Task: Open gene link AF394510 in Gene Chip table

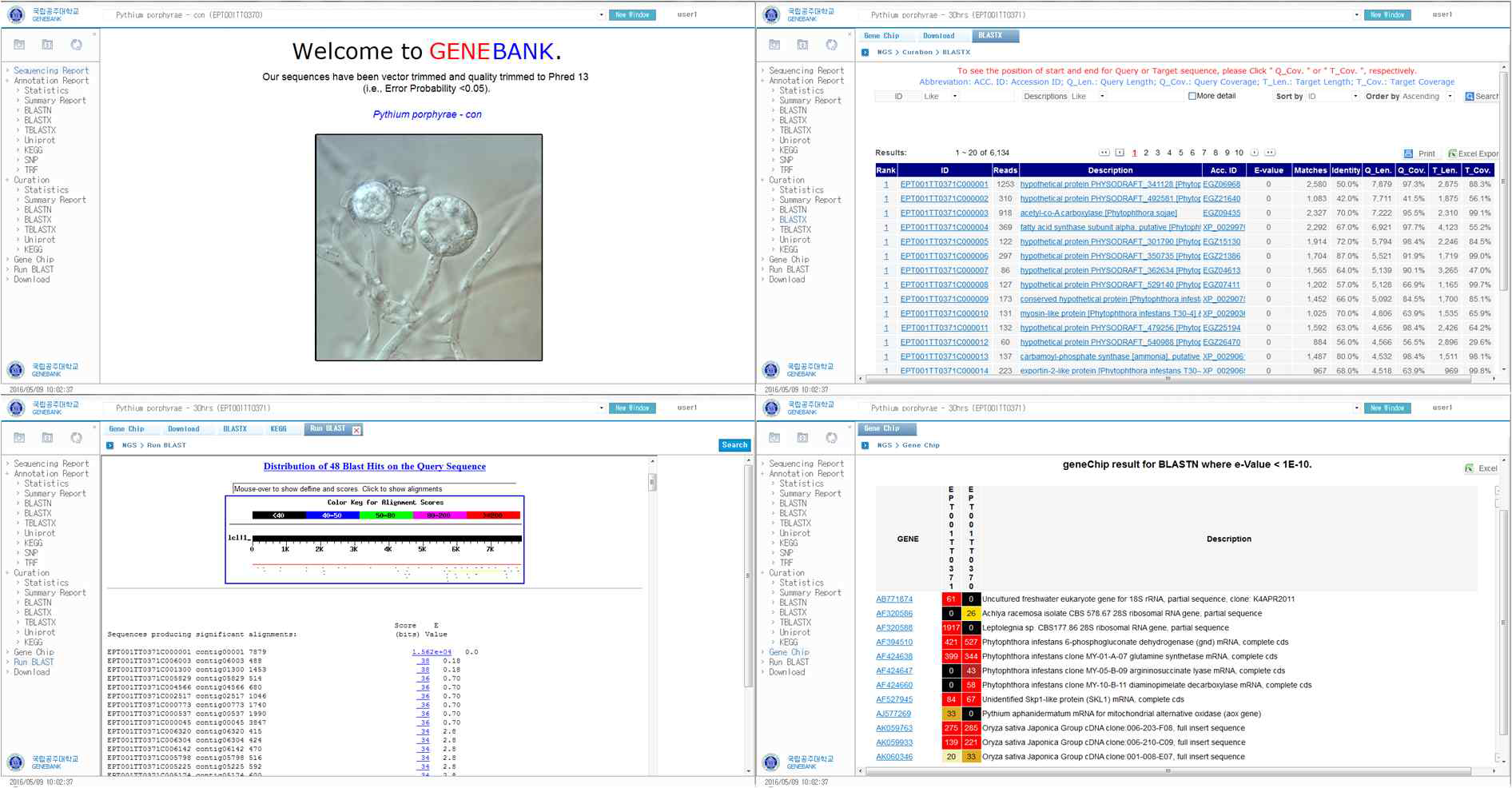Action: click(893, 643)
